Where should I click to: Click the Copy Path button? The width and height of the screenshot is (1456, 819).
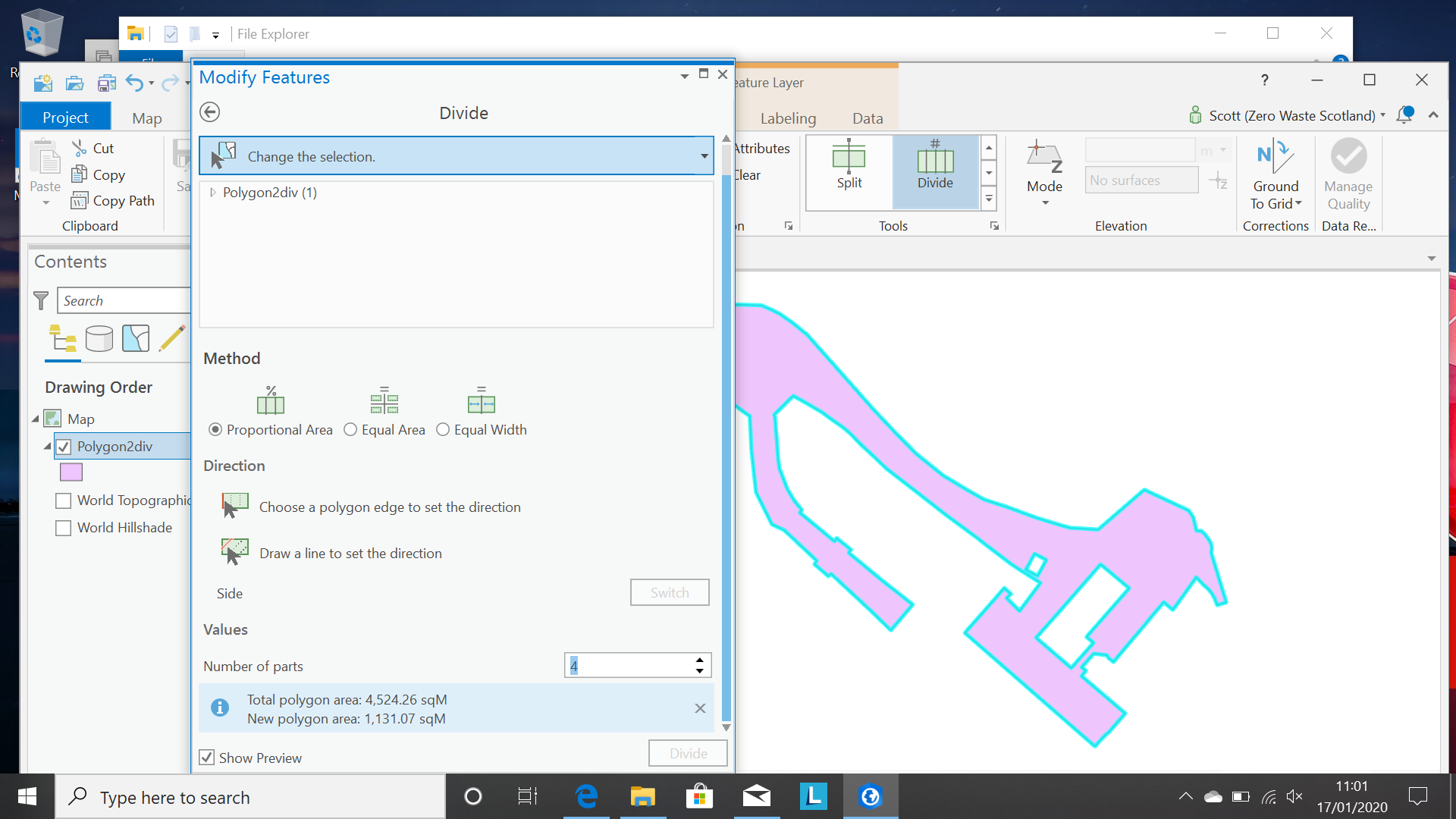point(113,201)
